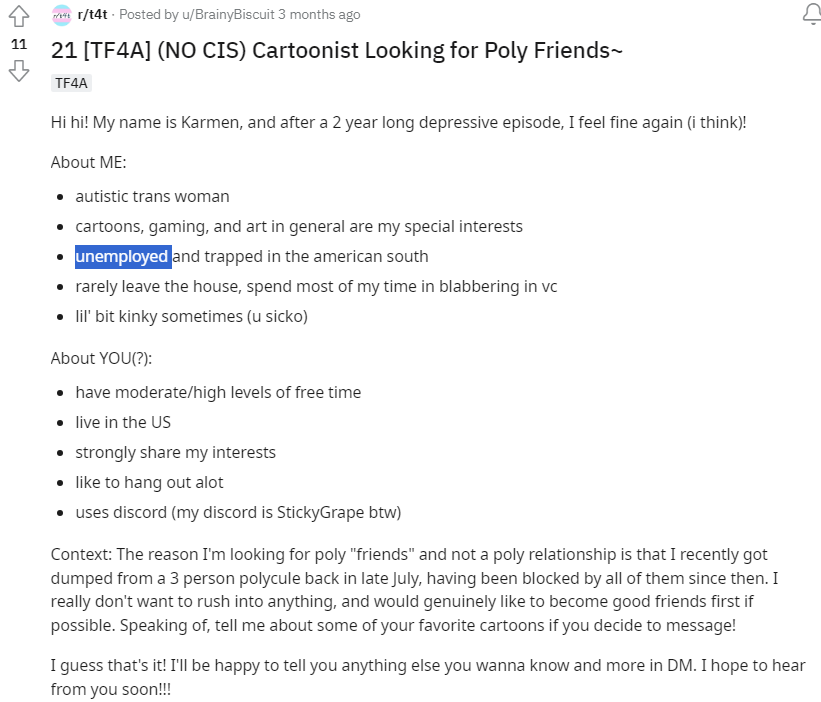
Task: Click the "I guess that's it!" closing paragraph
Action: [427, 677]
